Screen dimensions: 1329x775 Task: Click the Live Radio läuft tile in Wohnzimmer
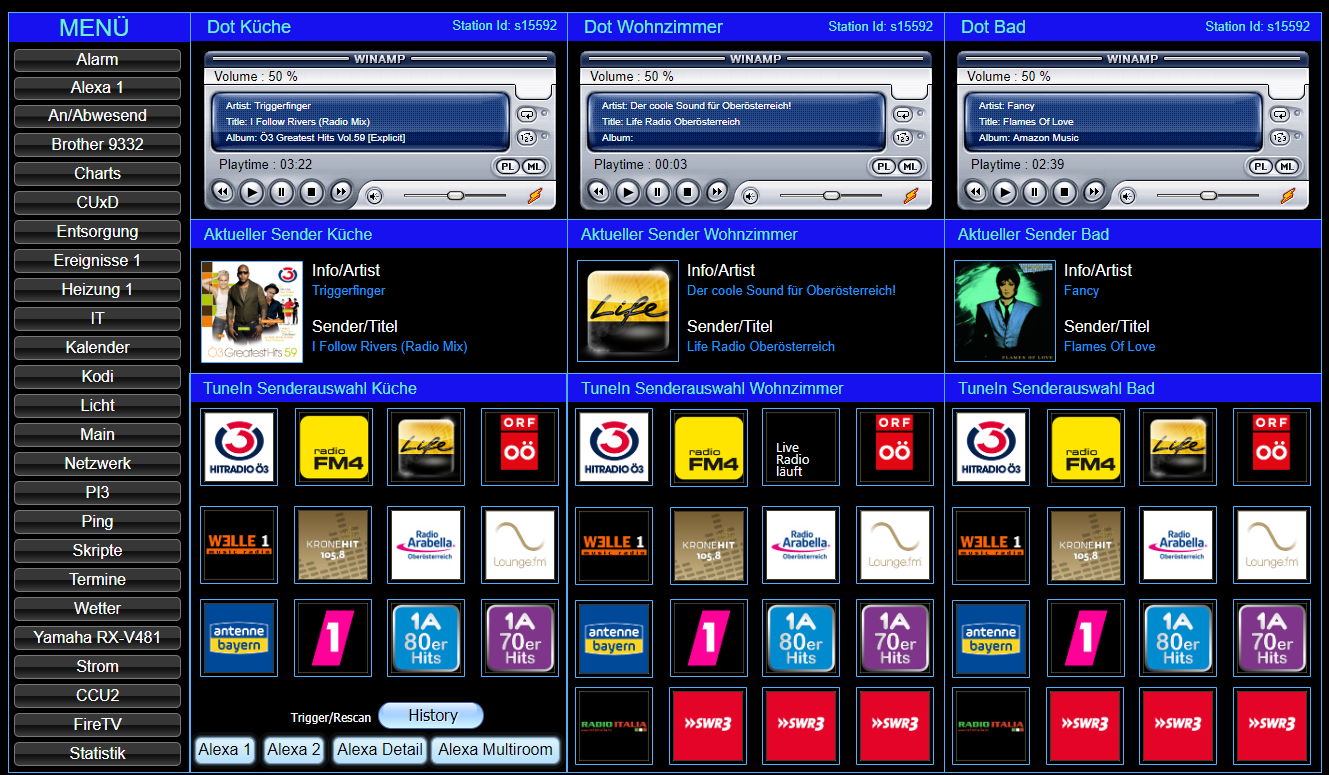tap(801, 447)
